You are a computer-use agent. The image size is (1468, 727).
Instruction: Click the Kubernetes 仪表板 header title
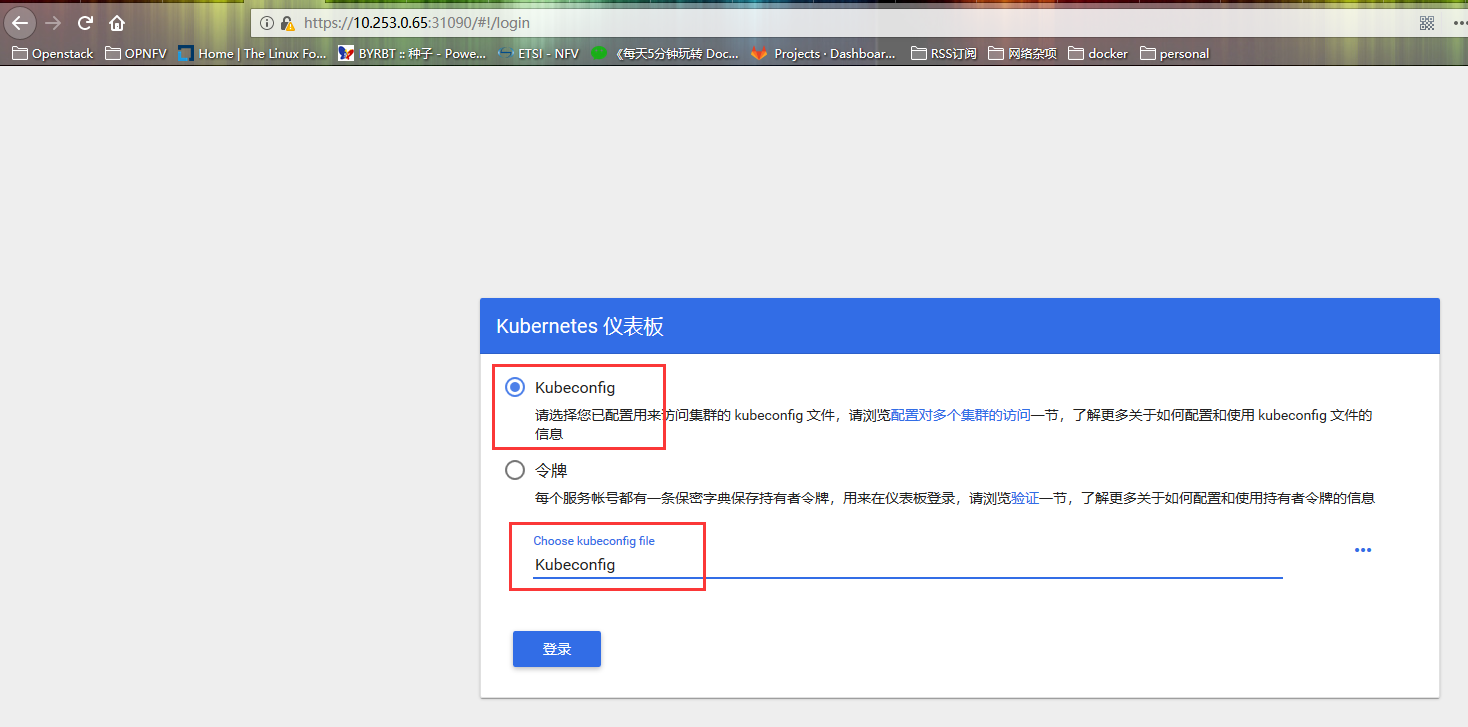coord(580,326)
